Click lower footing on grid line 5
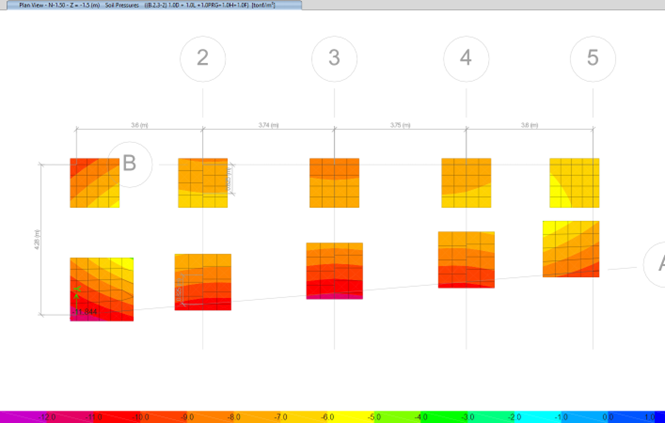The width and height of the screenshot is (665, 423). click(x=571, y=249)
